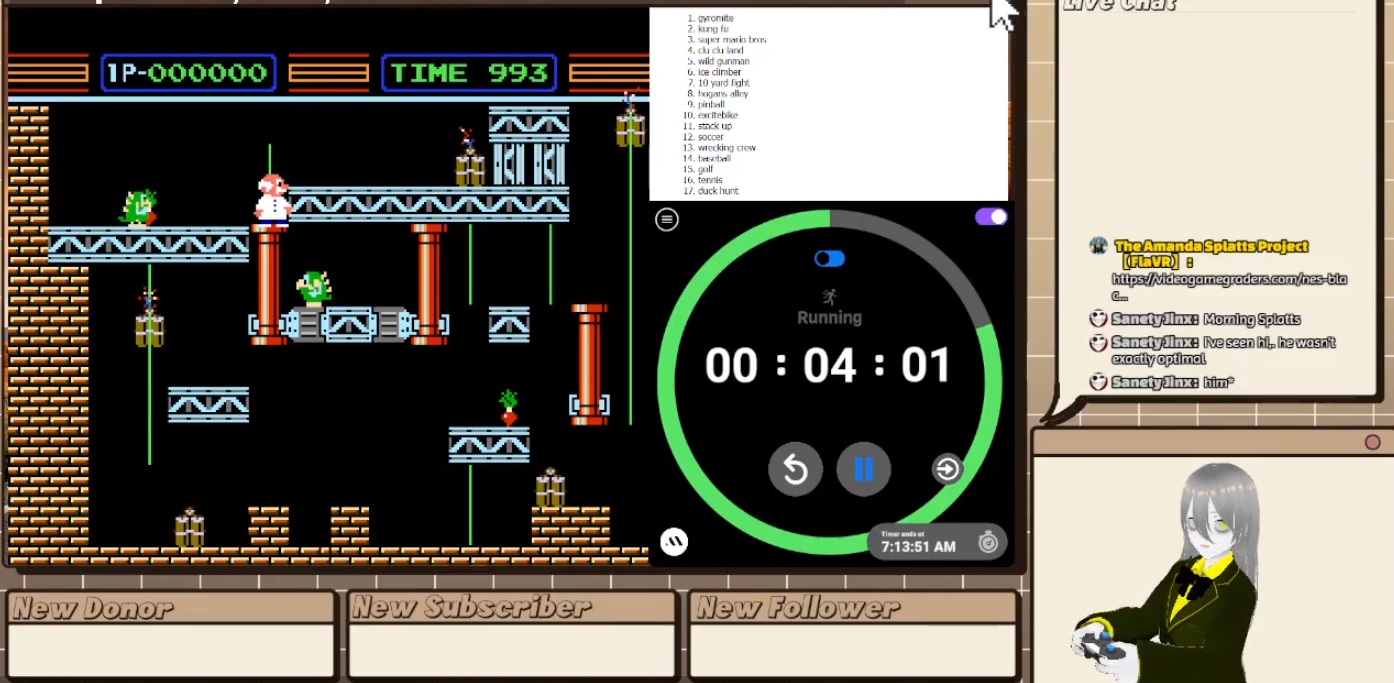
Task: Click the 'TIME 993' game counter
Action: click(x=469, y=73)
